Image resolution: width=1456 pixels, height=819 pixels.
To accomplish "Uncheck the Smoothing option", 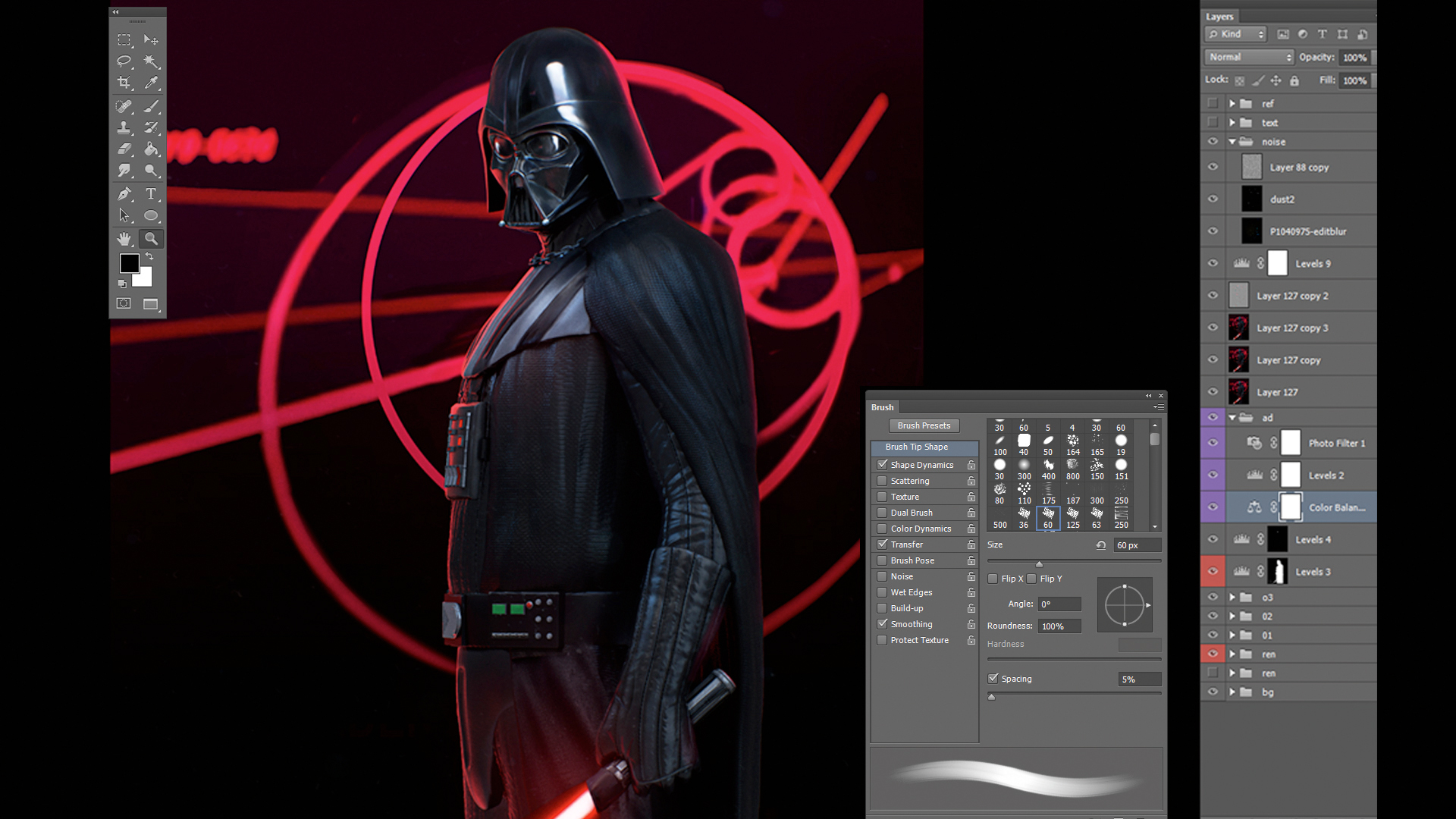I will [x=882, y=624].
